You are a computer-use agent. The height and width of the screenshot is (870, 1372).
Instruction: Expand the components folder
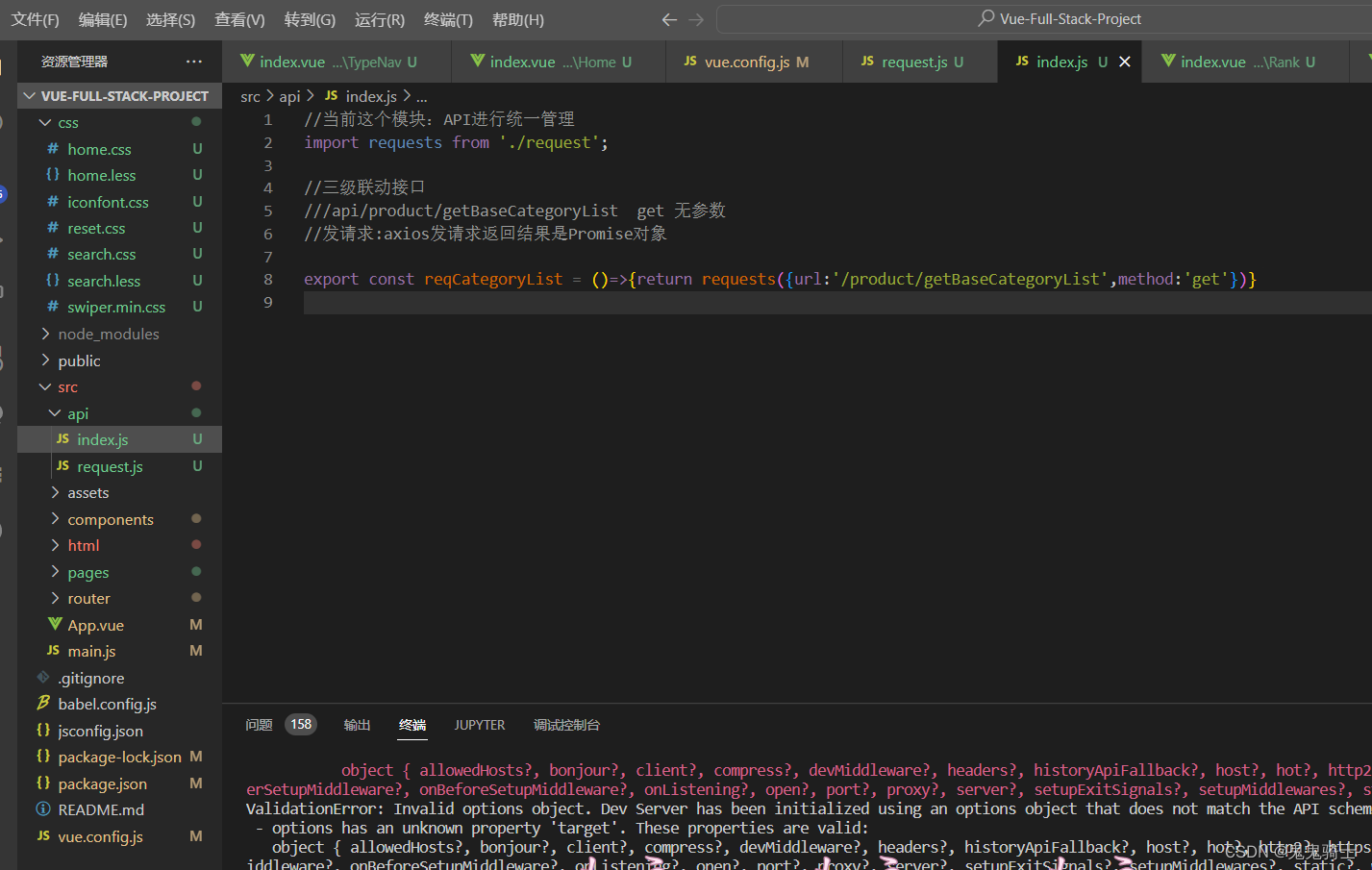pos(55,519)
